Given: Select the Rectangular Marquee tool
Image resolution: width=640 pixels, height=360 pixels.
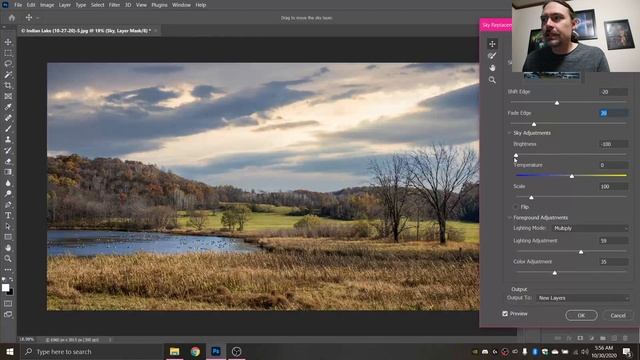Looking at the screenshot, I should (8, 53).
